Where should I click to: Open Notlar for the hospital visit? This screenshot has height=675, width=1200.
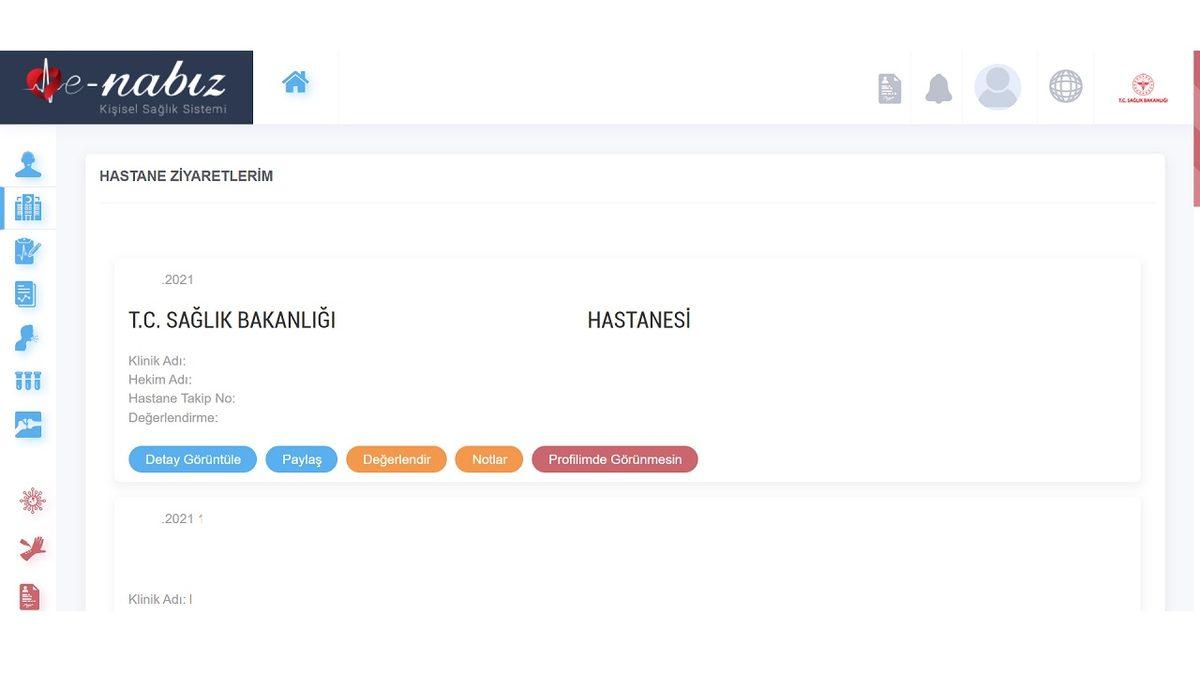(x=489, y=458)
